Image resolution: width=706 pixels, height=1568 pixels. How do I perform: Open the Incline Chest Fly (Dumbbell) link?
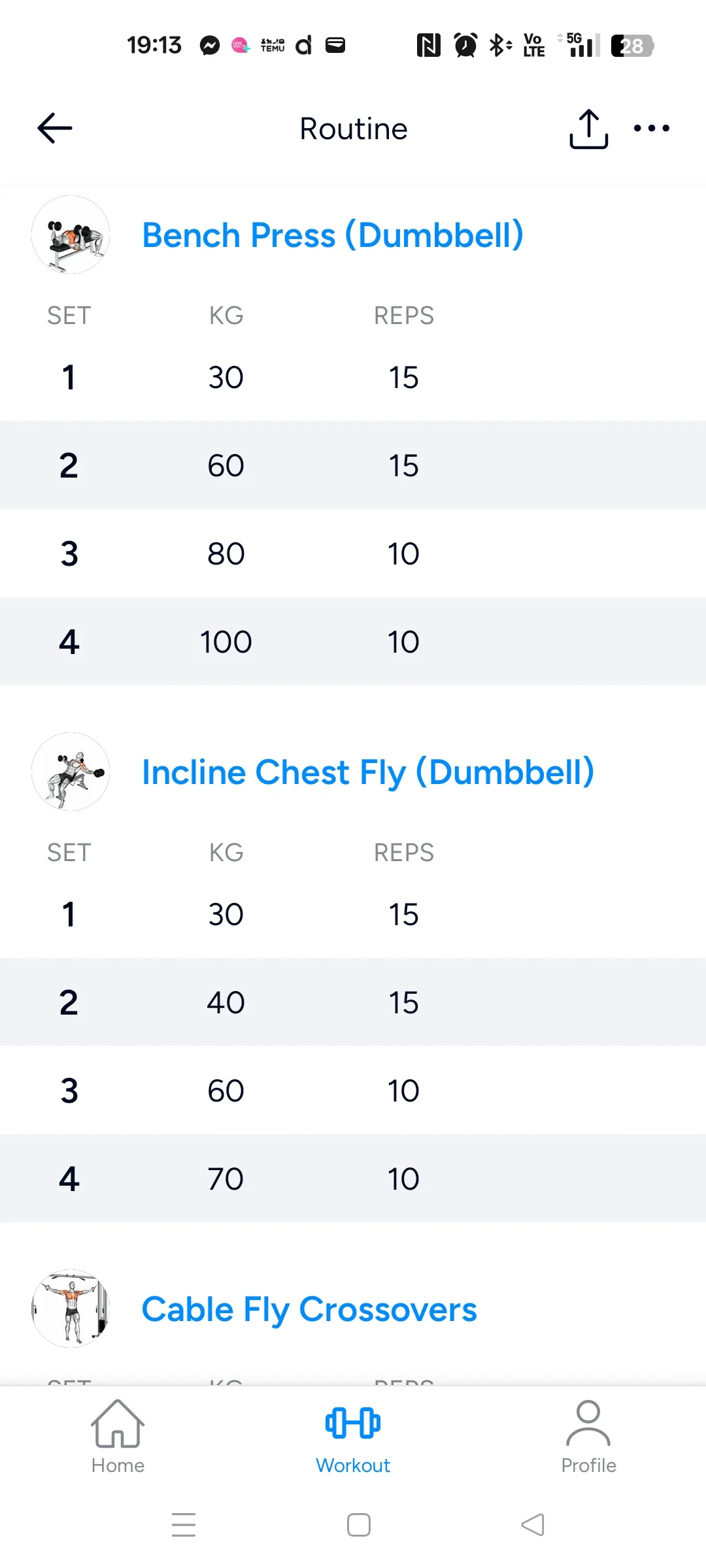[x=368, y=772]
